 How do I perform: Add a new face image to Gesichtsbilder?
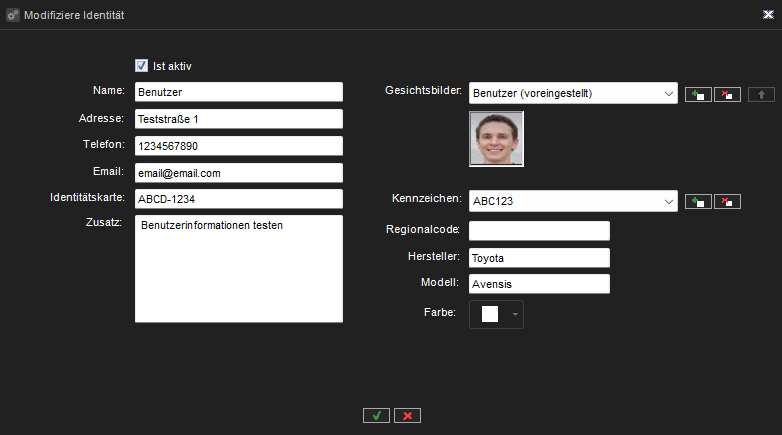point(699,94)
